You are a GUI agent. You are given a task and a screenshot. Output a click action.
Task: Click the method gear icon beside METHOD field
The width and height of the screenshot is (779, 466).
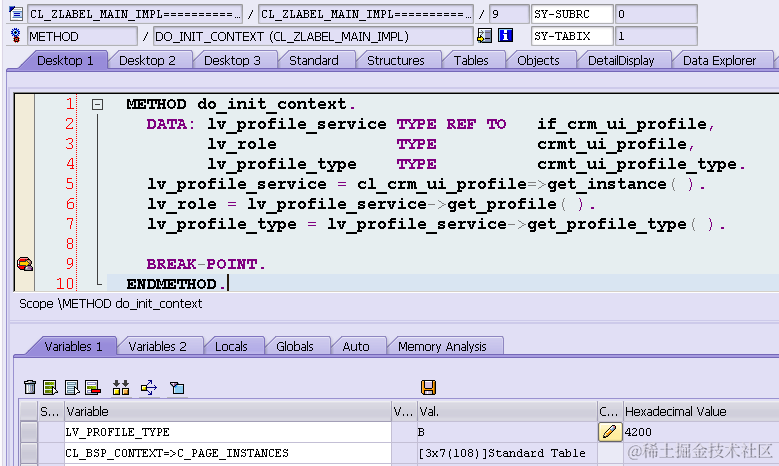click(16, 35)
